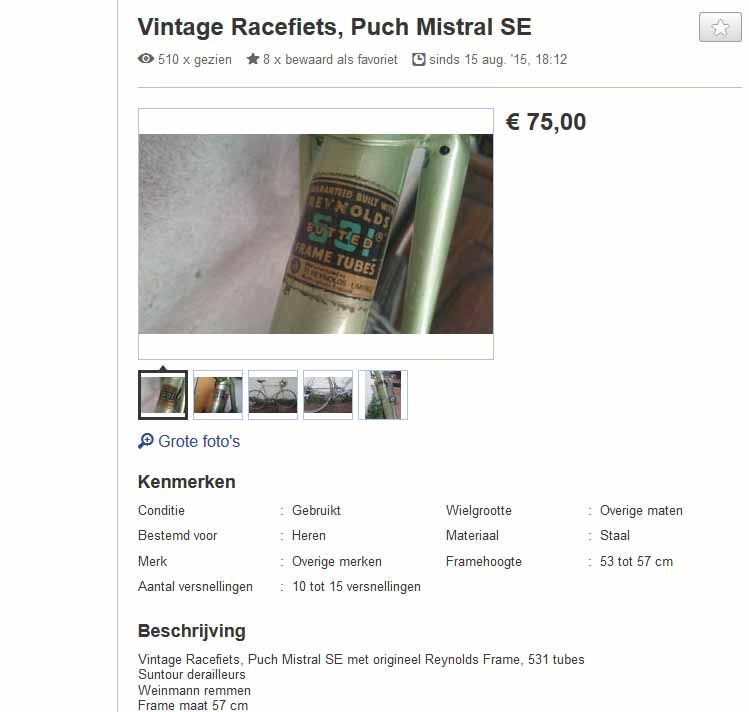Click the Kenmerken heading
Viewport: 749px width, 712px height.
click(x=186, y=482)
